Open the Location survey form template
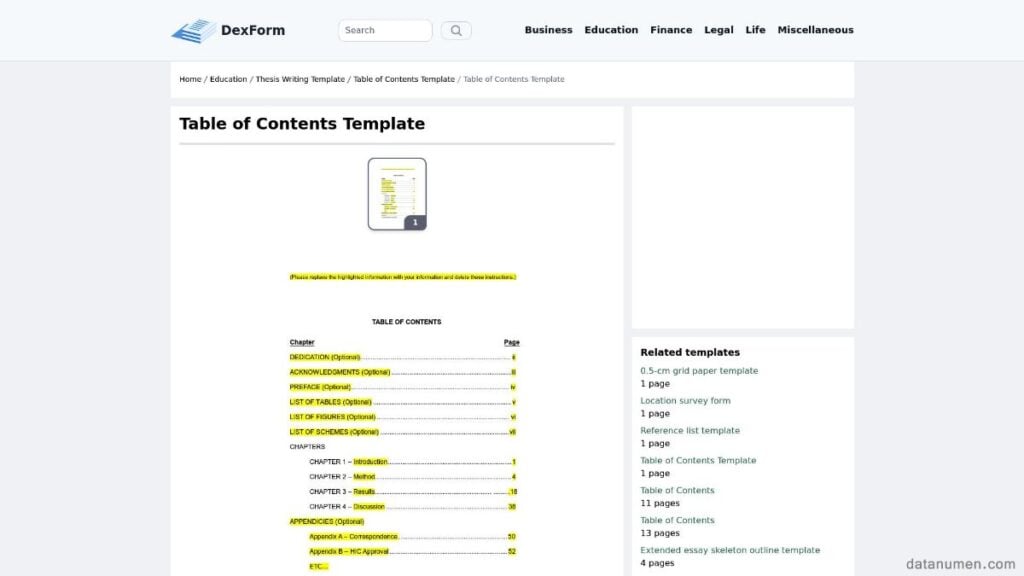 click(685, 400)
